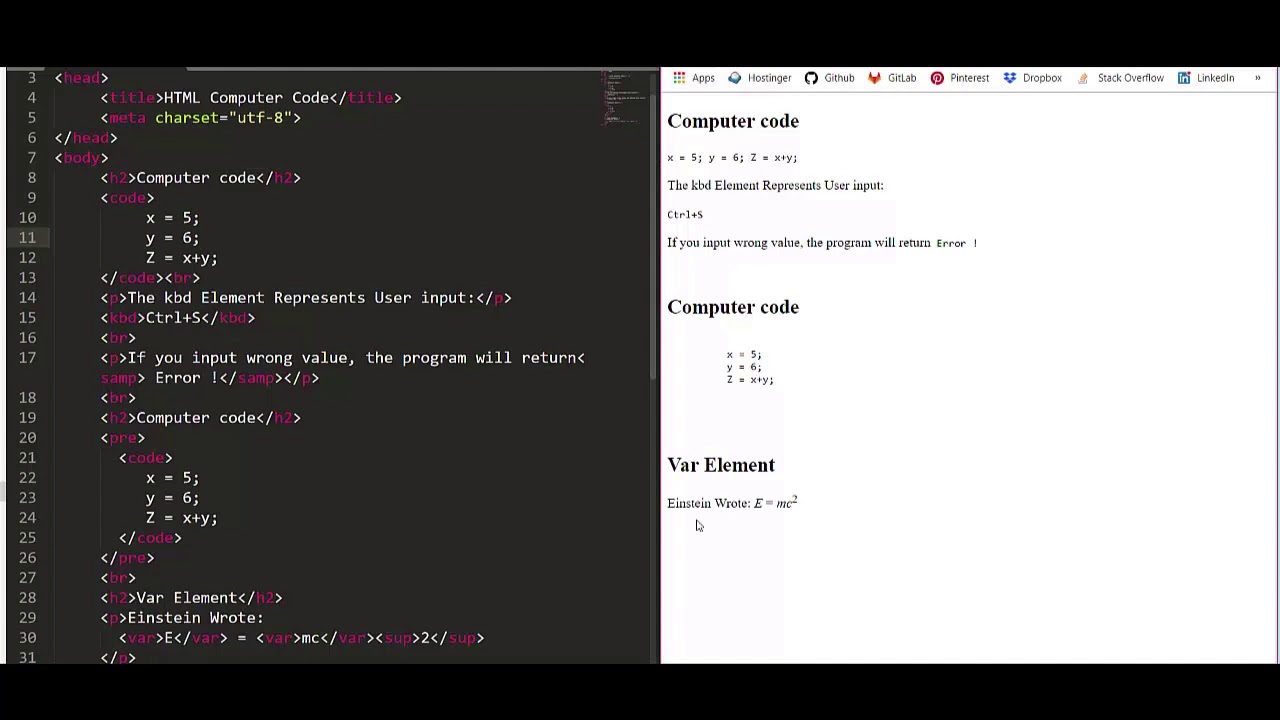Screen dimensions: 1280x720
Task: Click the editor minimap preview
Action: click(623, 98)
